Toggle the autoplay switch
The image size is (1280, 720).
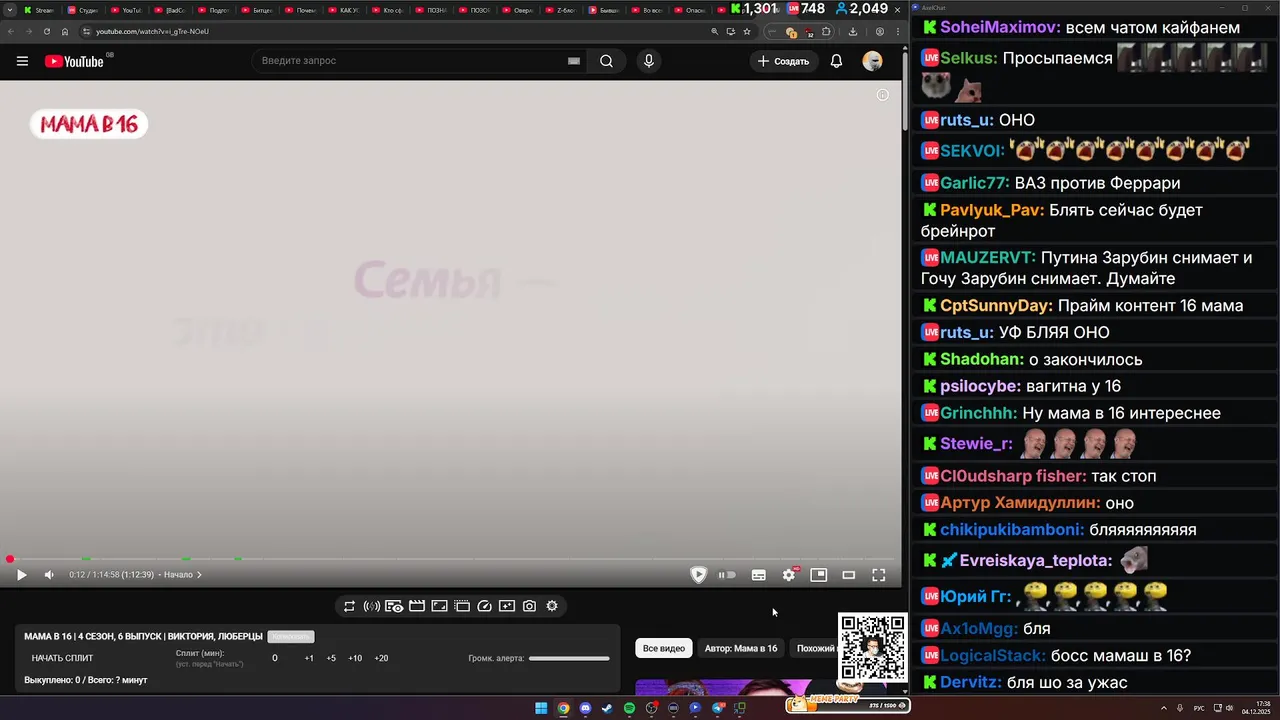point(727,575)
